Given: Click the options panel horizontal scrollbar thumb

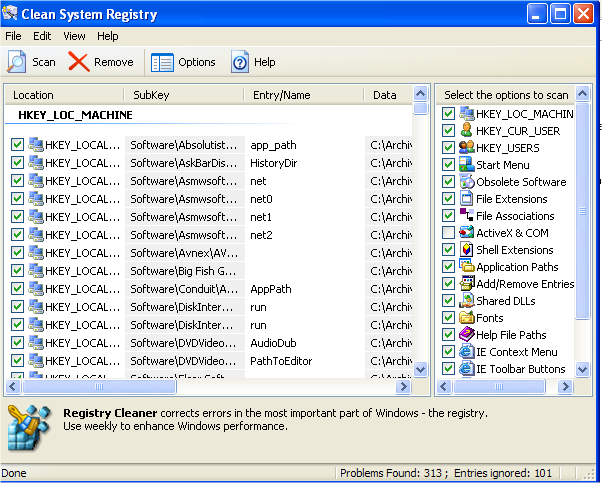Looking at the screenshot, I should (x=499, y=386).
